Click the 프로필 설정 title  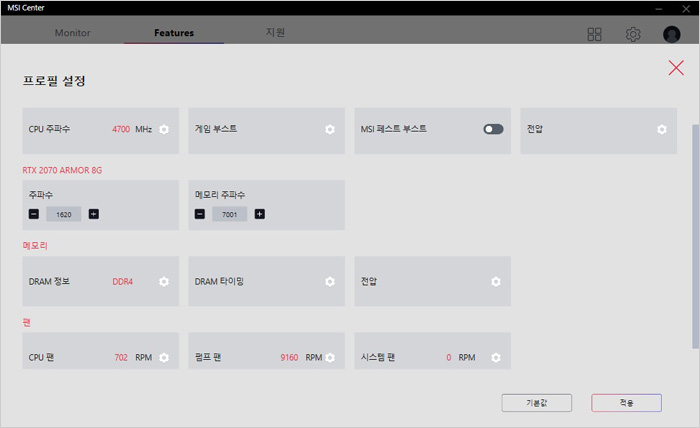pos(54,81)
